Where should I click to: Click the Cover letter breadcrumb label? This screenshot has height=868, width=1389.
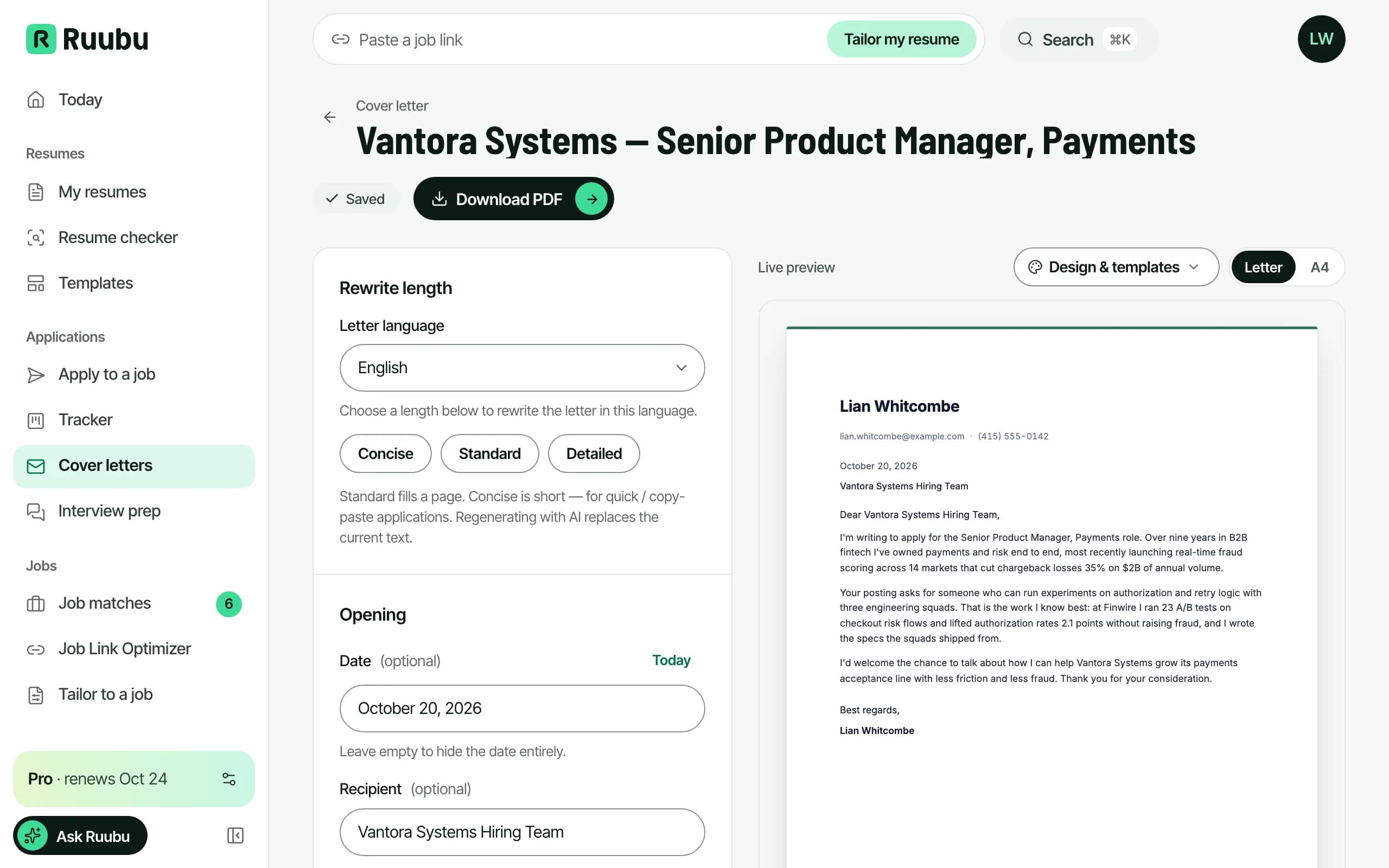pos(392,106)
